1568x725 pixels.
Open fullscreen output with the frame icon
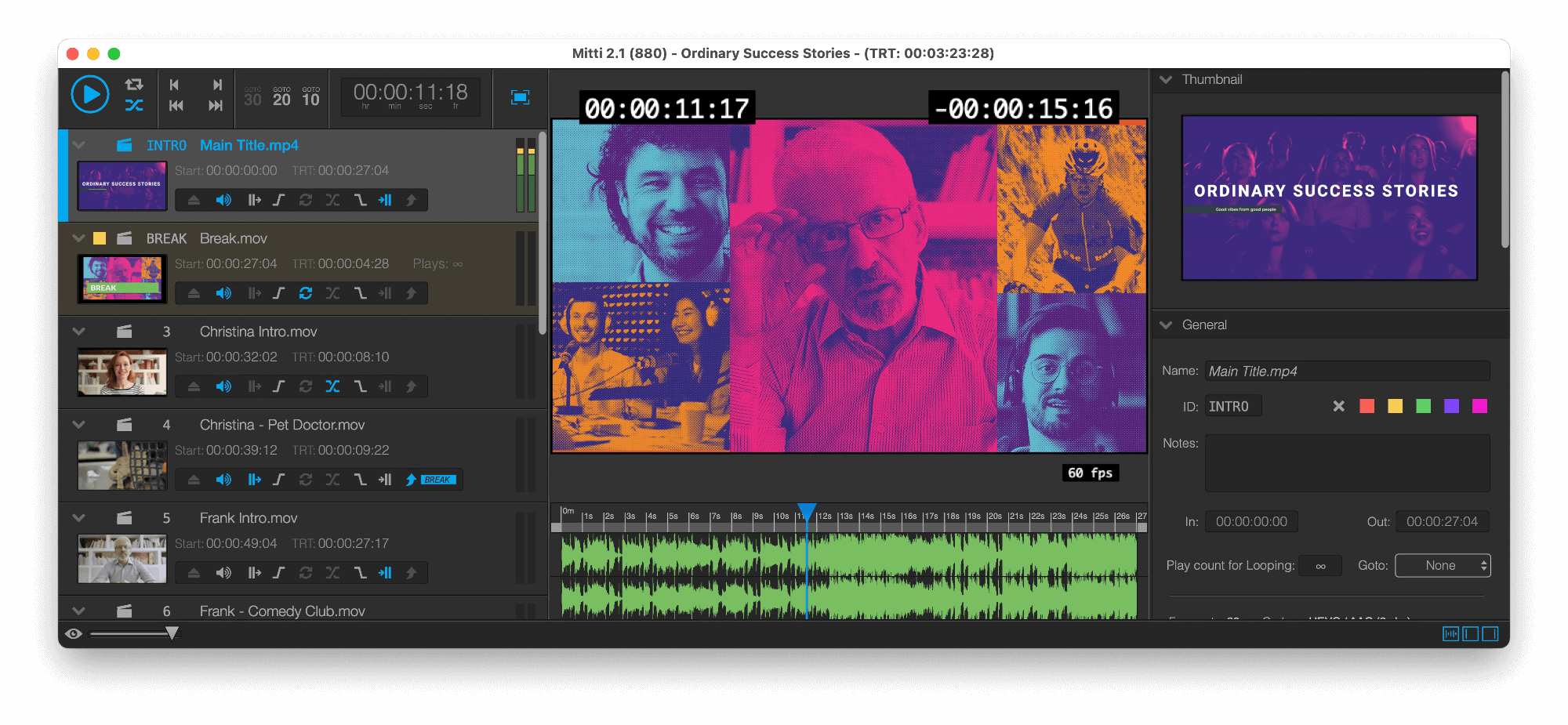tap(520, 98)
